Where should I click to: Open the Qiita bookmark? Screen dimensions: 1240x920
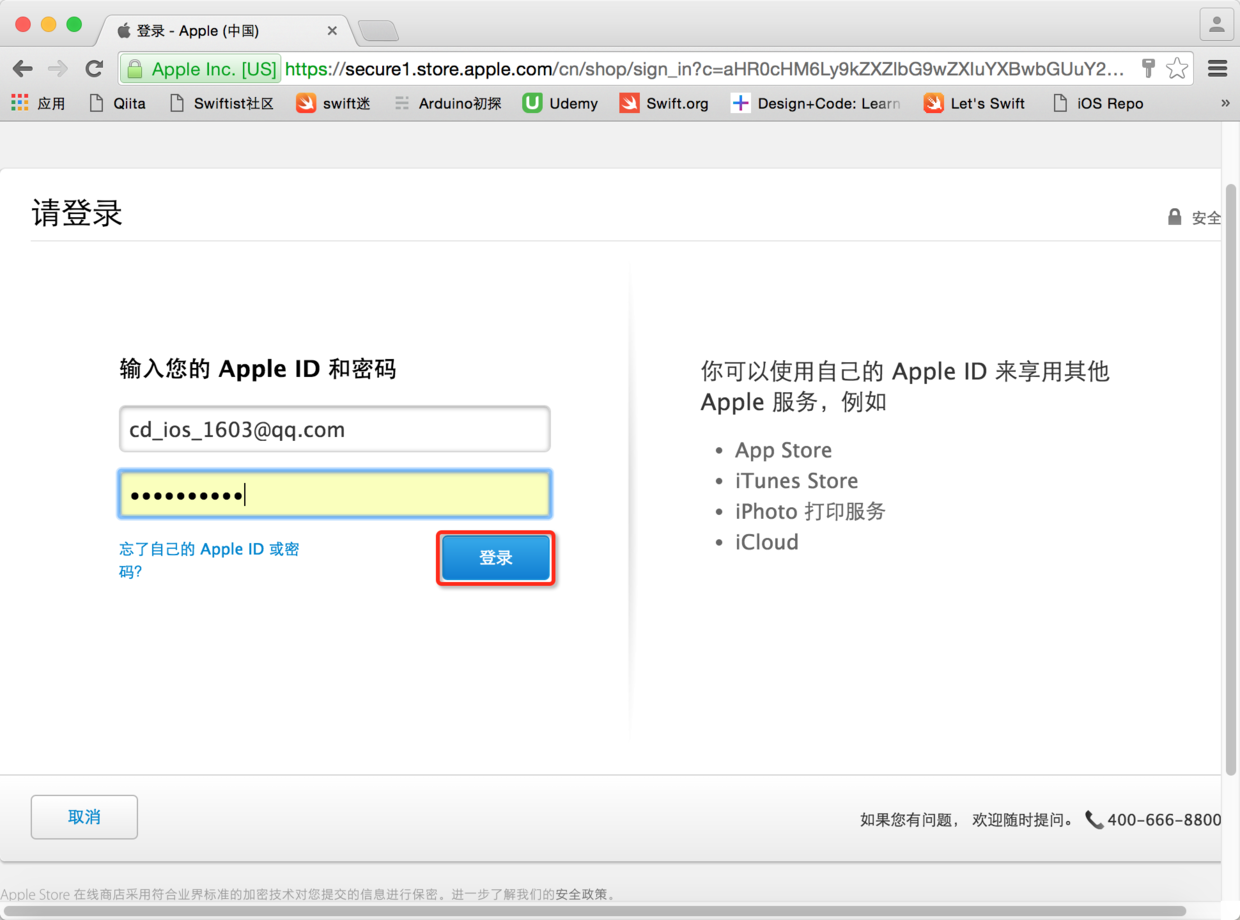click(x=117, y=103)
